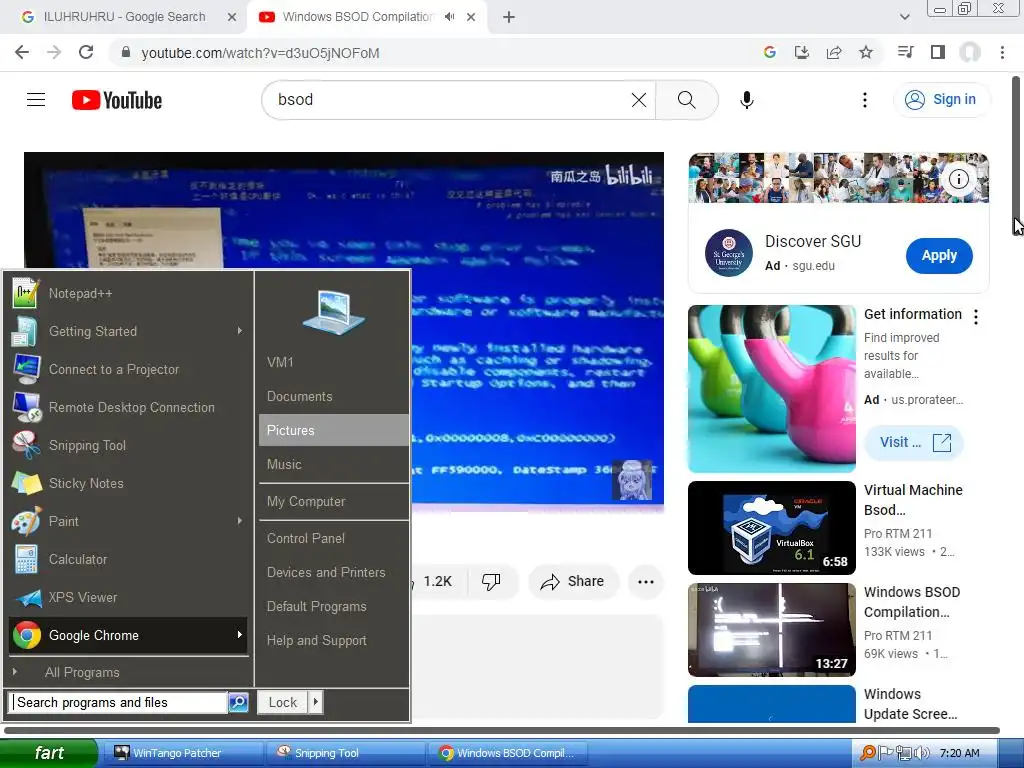The width and height of the screenshot is (1024, 768).
Task: Open Chrome side panel icon
Action: pyautogui.click(x=938, y=52)
